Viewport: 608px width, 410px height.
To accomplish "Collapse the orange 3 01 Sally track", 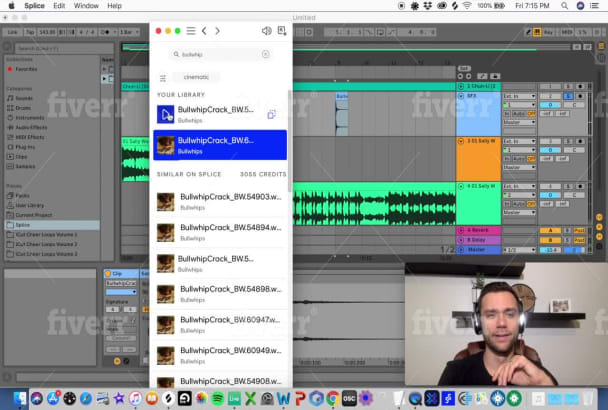I will [461, 141].
